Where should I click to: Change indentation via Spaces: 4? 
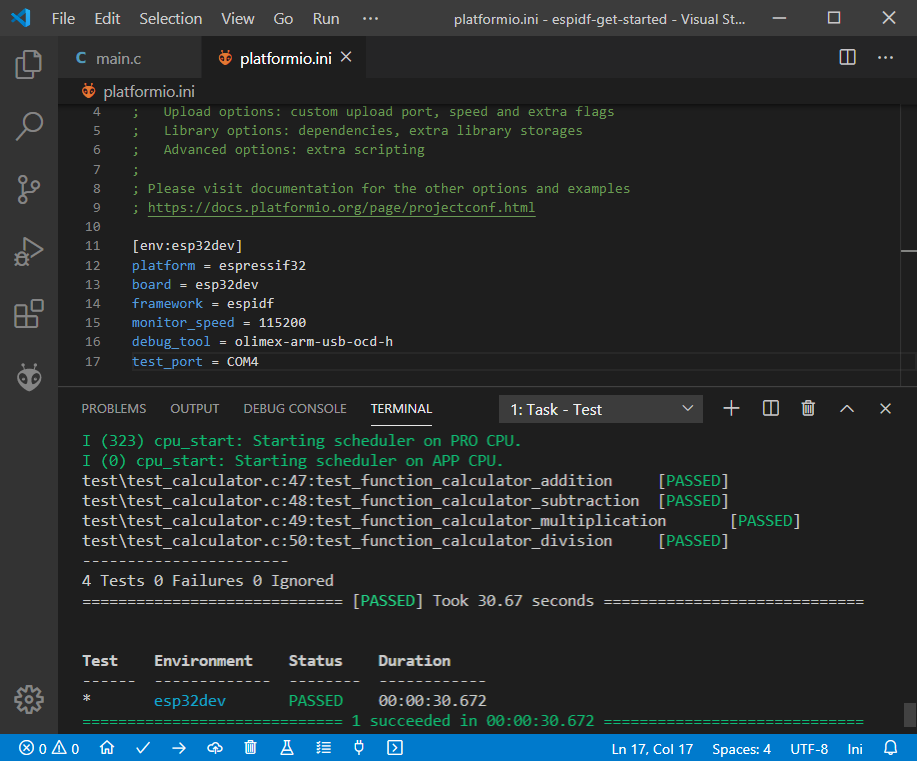741,749
